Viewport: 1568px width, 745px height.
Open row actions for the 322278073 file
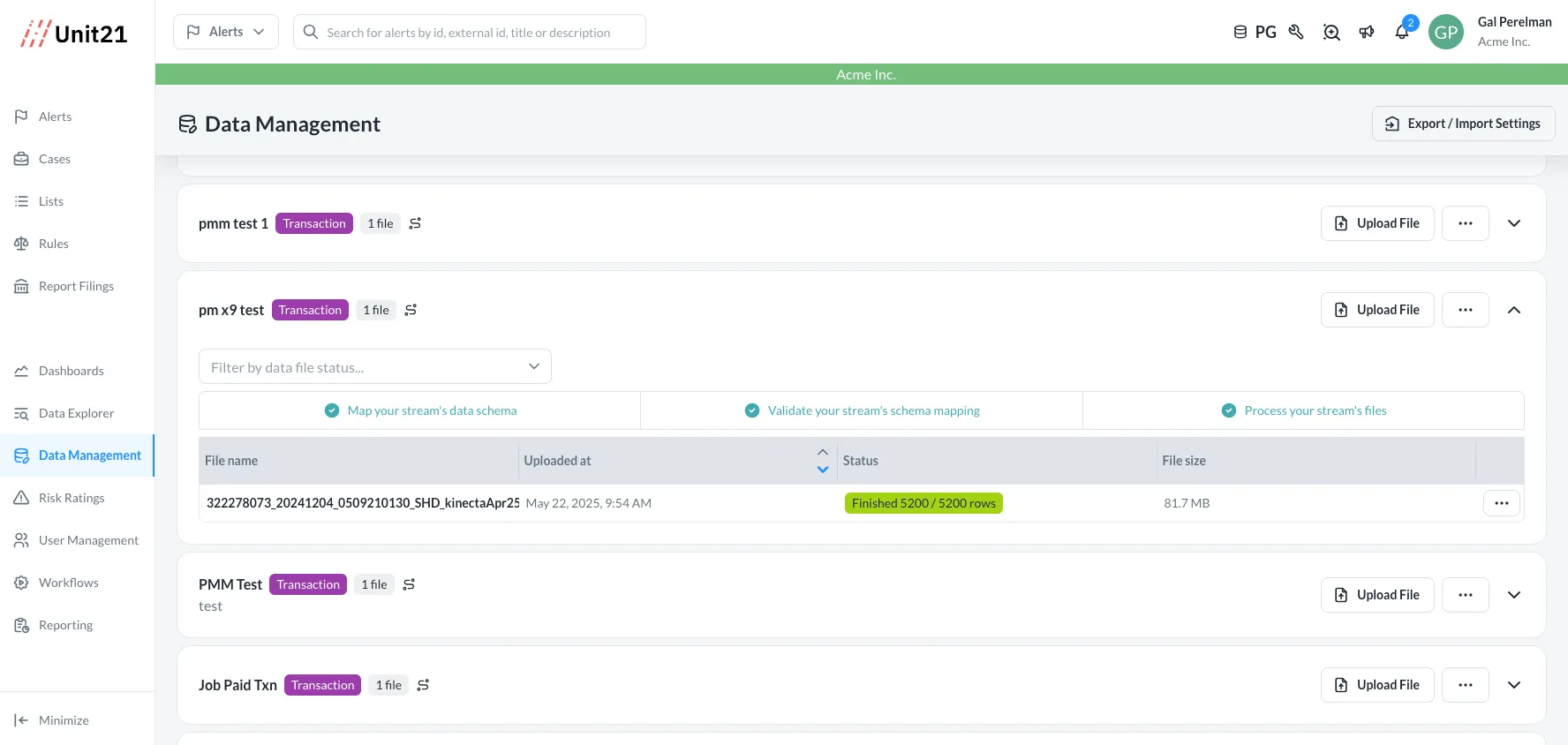click(1502, 503)
